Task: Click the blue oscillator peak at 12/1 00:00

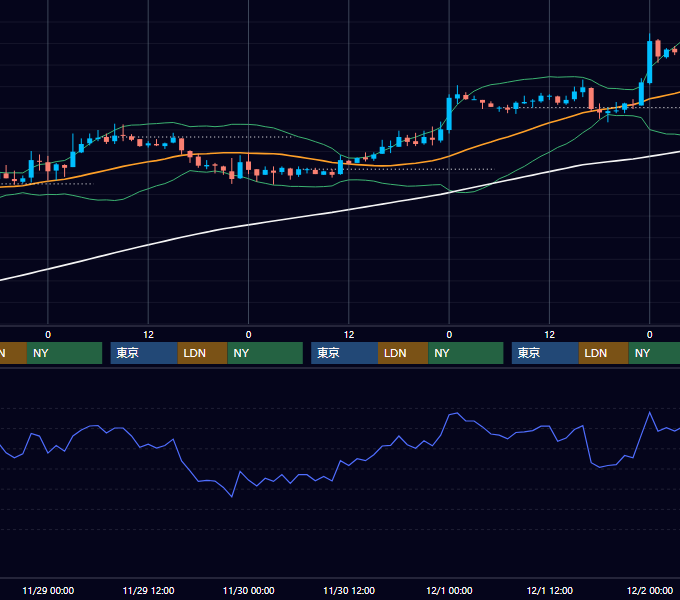Action: point(456,414)
